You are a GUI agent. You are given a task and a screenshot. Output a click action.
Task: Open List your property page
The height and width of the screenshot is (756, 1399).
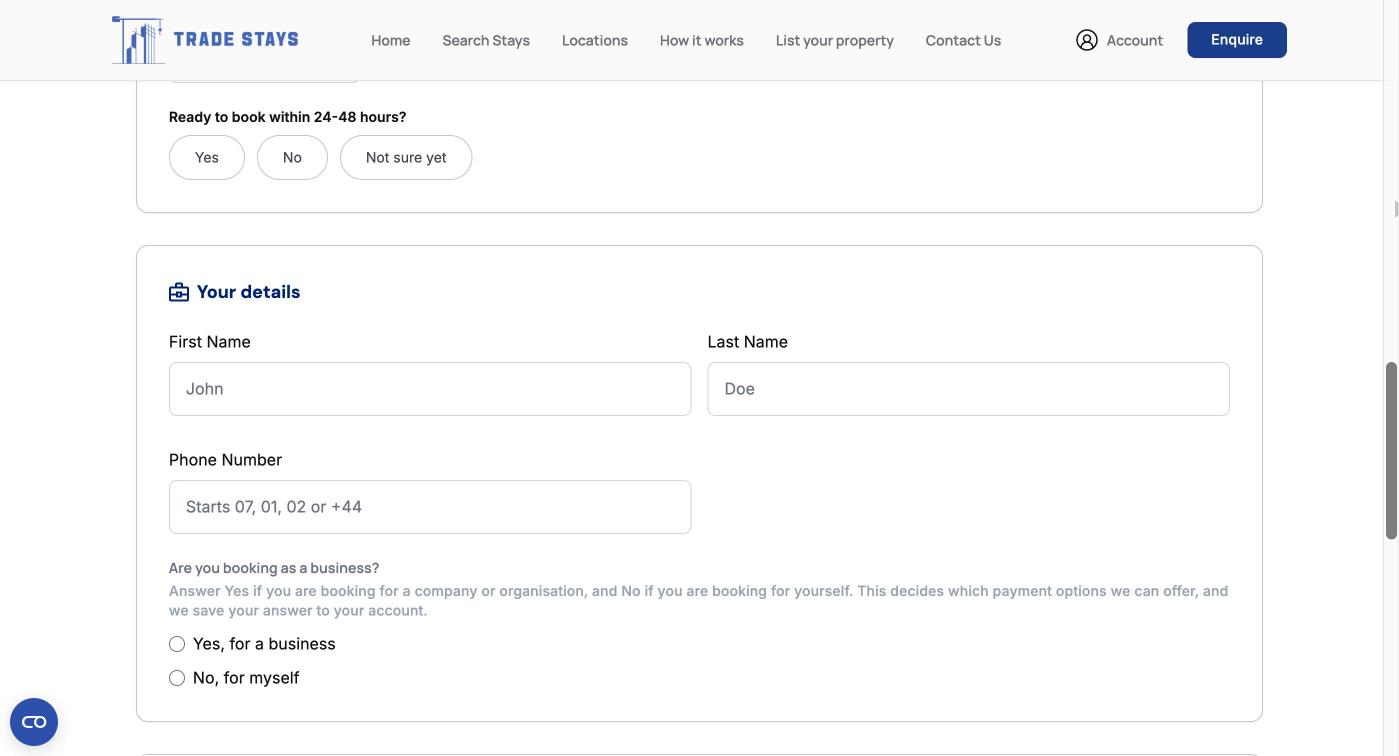click(x=835, y=40)
